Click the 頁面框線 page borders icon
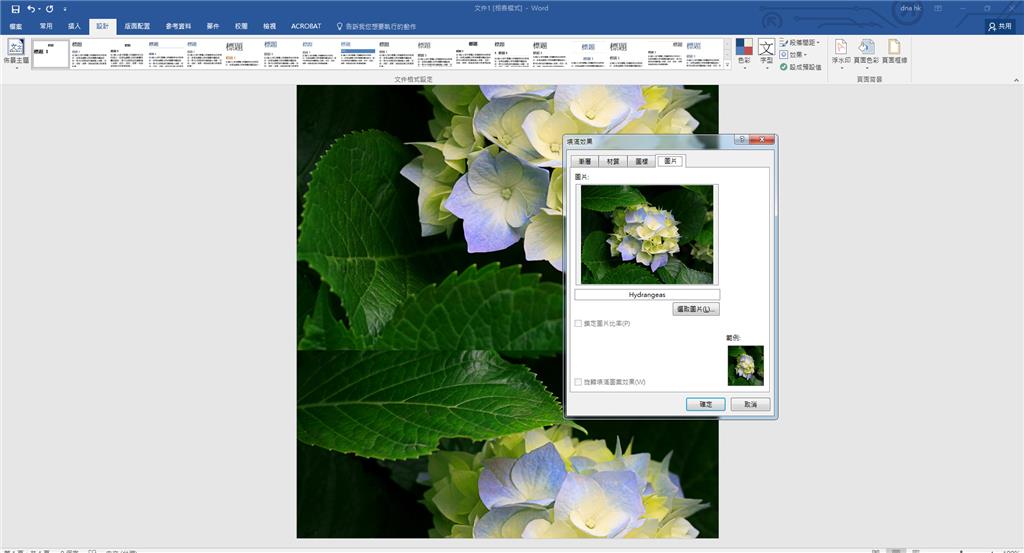Viewport: 1024px width, 553px height. [x=894, y=52]
